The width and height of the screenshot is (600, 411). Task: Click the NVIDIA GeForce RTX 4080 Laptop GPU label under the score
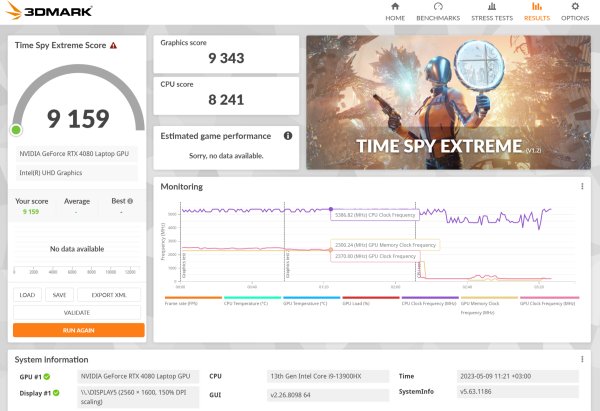(77, 153)
